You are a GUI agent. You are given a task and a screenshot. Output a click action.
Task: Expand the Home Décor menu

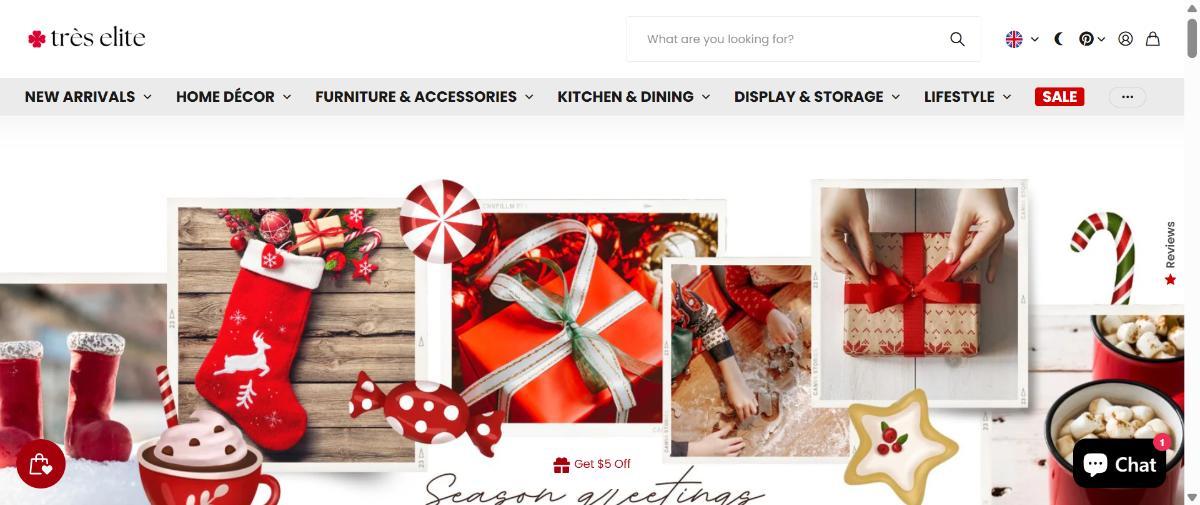tap(233, 97)
